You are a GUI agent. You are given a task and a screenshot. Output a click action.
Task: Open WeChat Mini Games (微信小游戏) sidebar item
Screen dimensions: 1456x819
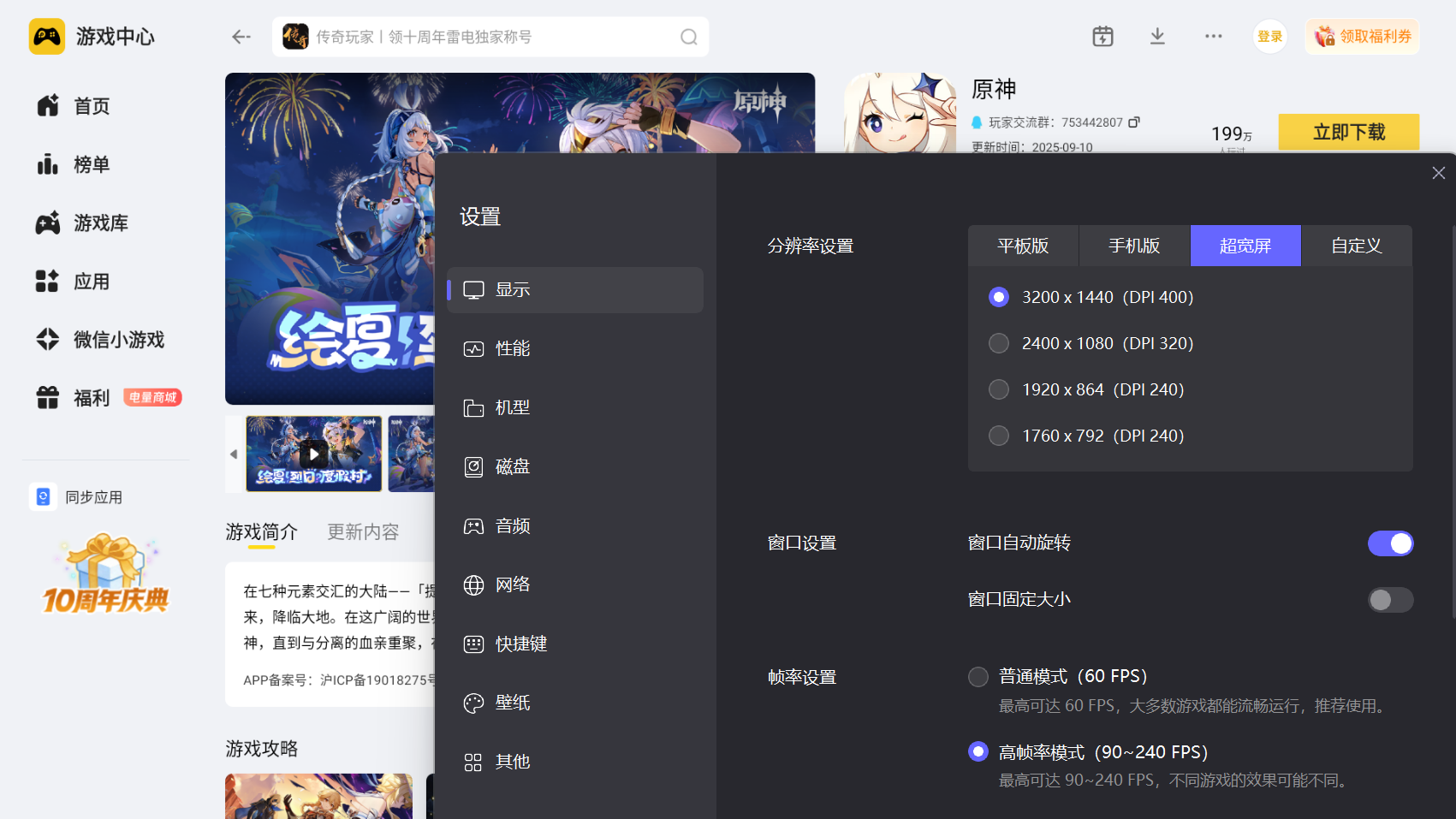100,340
